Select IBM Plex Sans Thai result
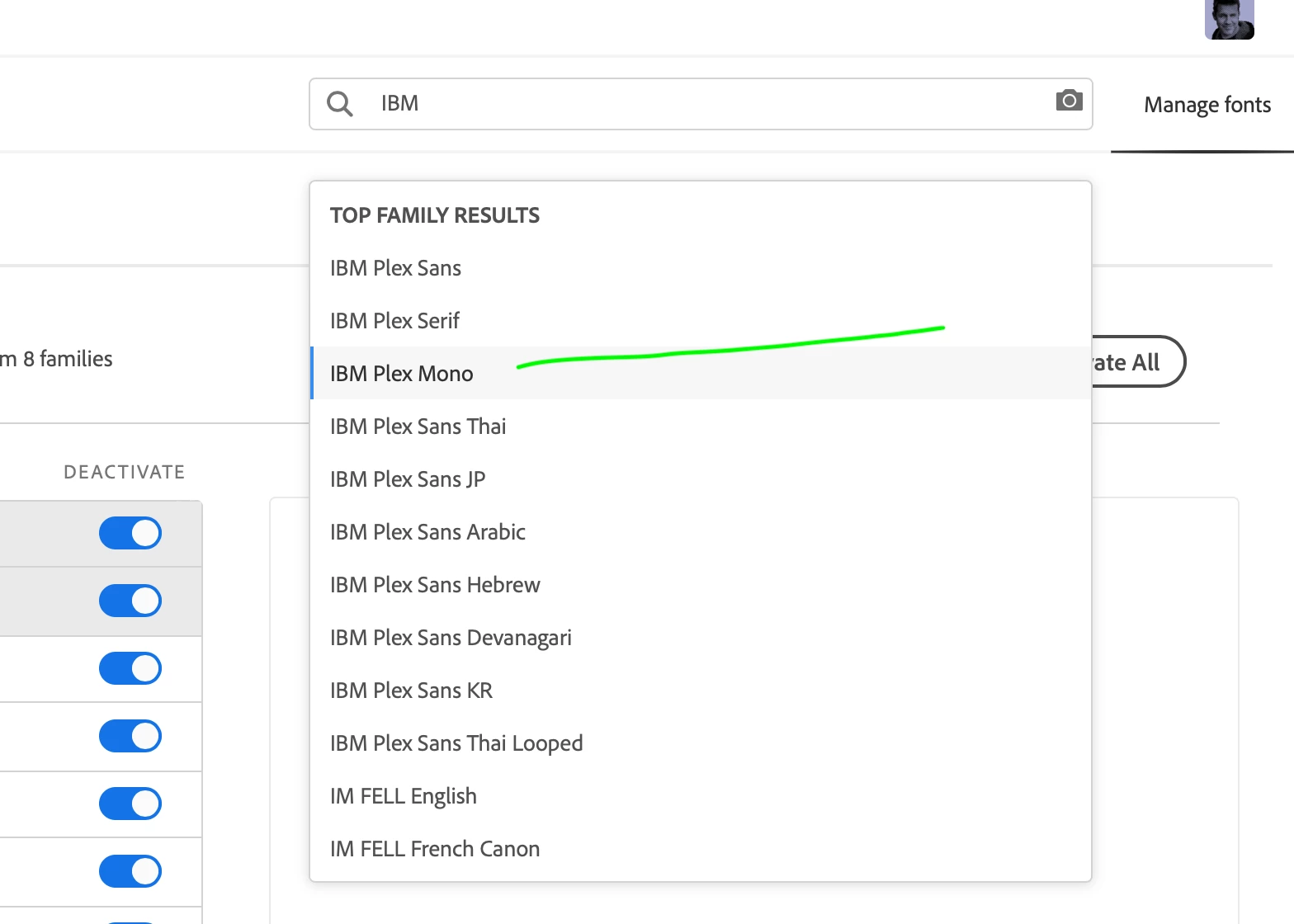 [x=701, y=426]
